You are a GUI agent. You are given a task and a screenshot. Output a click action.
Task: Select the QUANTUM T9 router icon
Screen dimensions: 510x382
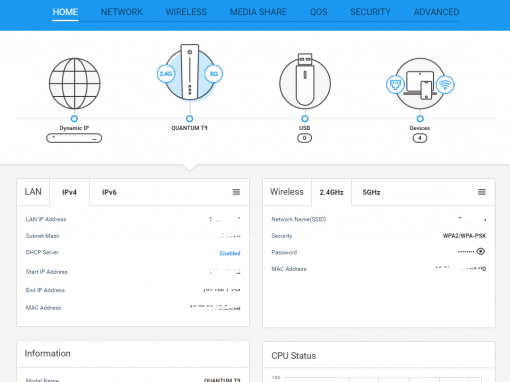(190, 72)
